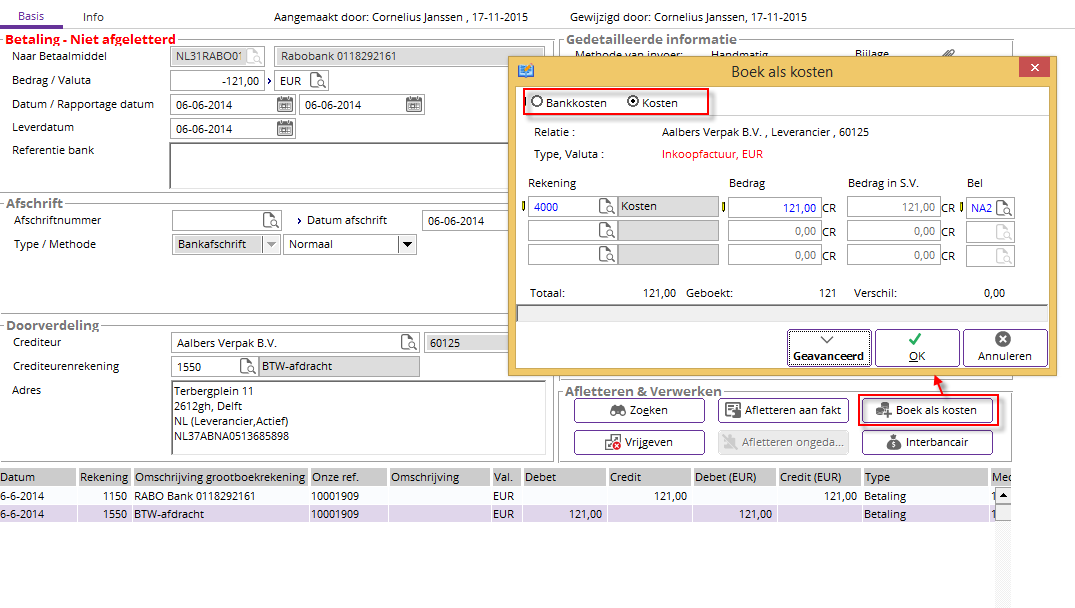Expand the Normaal method dropdown

point(406,244)
